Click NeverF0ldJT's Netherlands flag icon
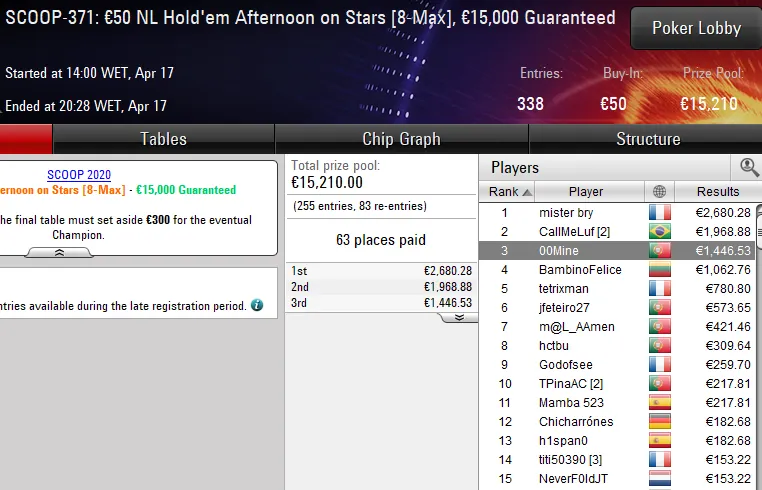 tap(659, 479)
